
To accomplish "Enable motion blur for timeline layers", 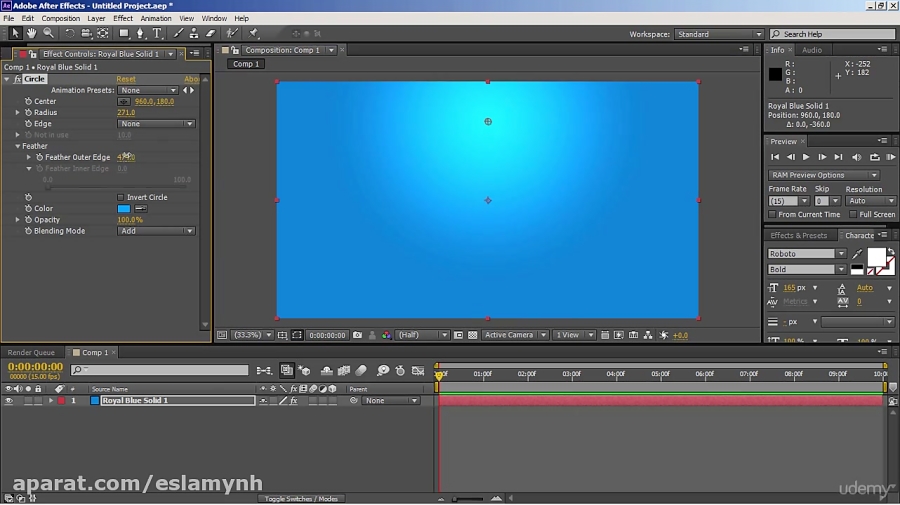I will (361, 371).
